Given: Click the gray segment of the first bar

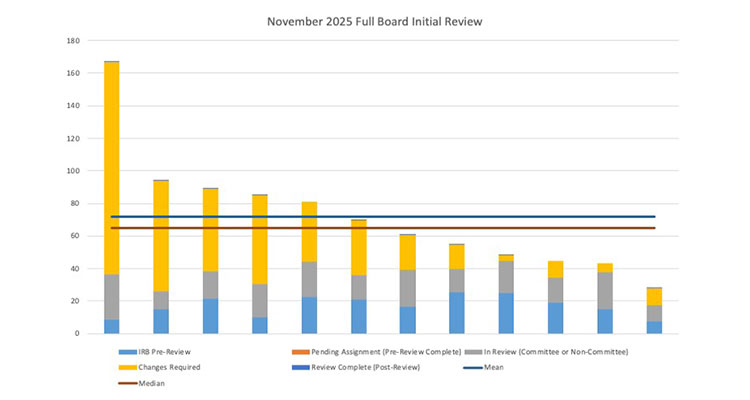Looking at the screenshot, I should pyautogui.click(x=111, y=296).
